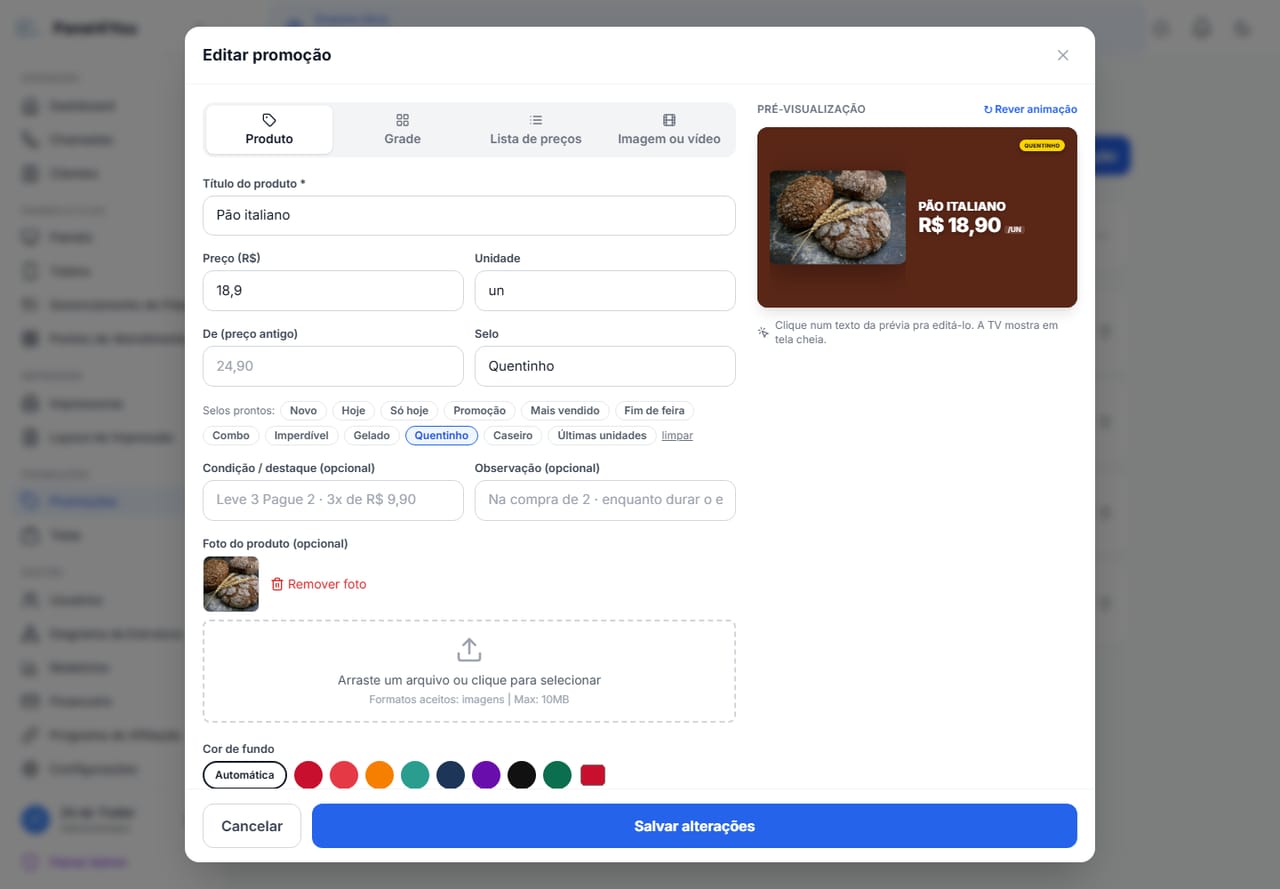1280x889 pixels.
Task: Close the Editar promoção dialog
Action: pyautogui.click(x=1063, y=55)
